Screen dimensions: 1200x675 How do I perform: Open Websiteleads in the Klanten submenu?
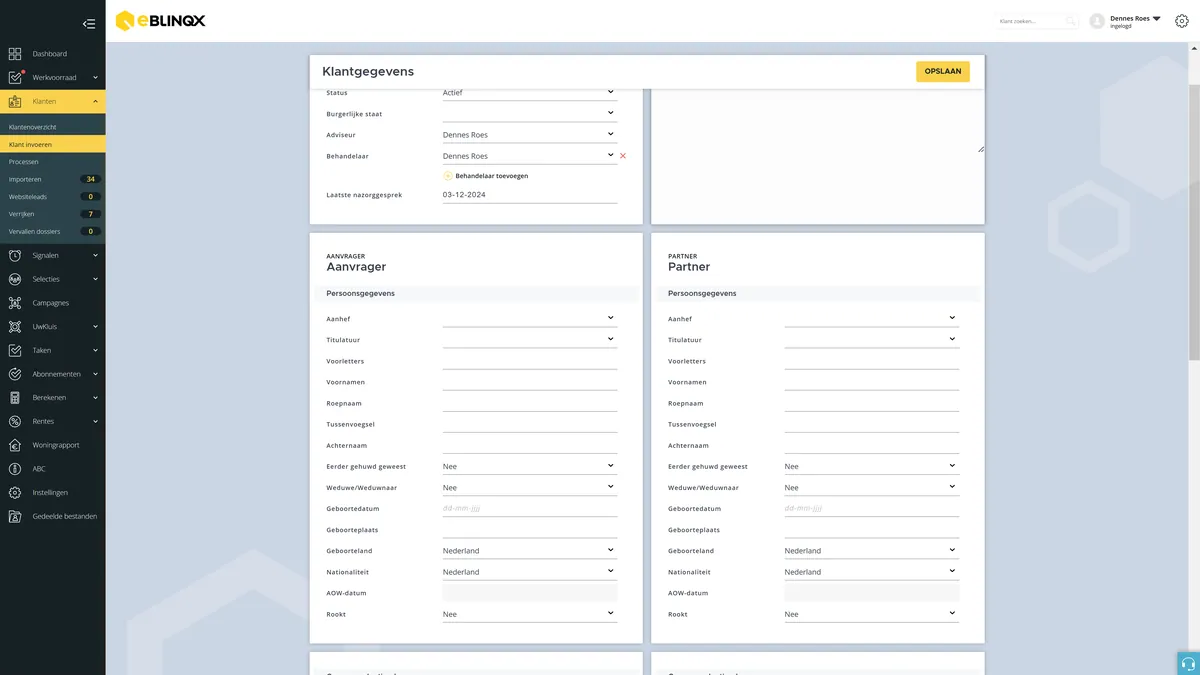click(52, 197)
